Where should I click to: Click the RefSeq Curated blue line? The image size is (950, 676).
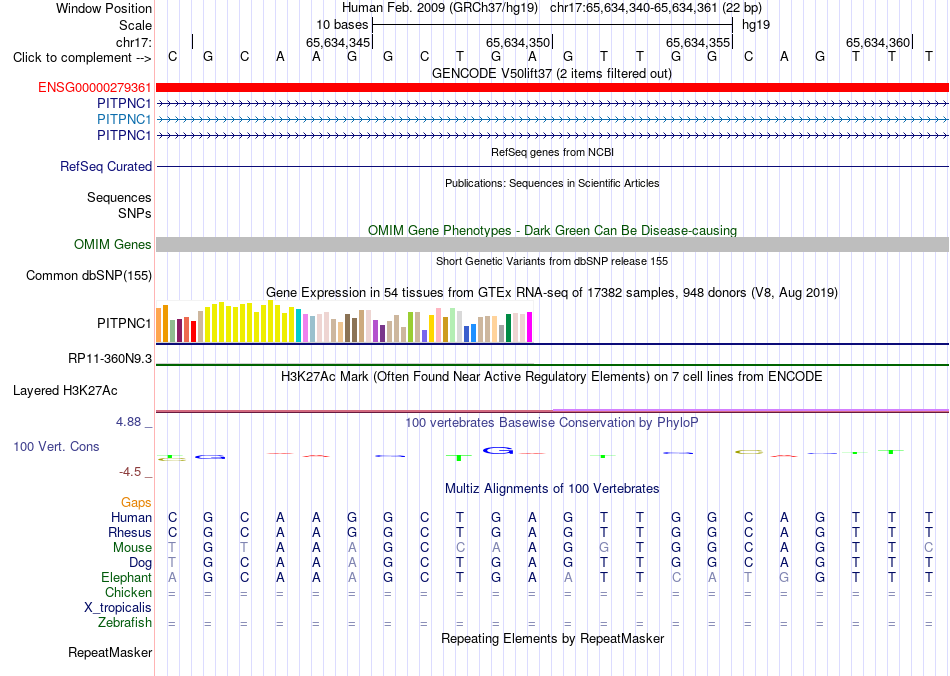(x=552, y=167)
